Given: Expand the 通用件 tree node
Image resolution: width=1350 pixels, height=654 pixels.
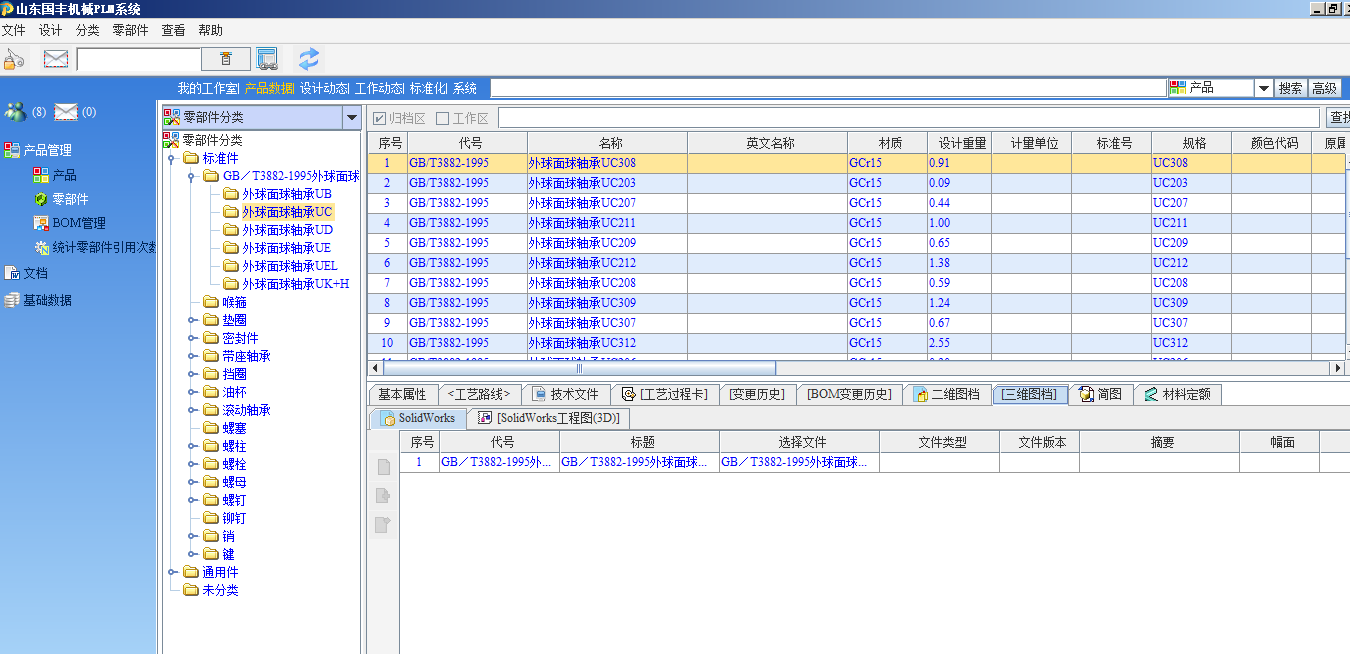Looking at the screenshot, I should pyautogui.click(x=172, y=572).
